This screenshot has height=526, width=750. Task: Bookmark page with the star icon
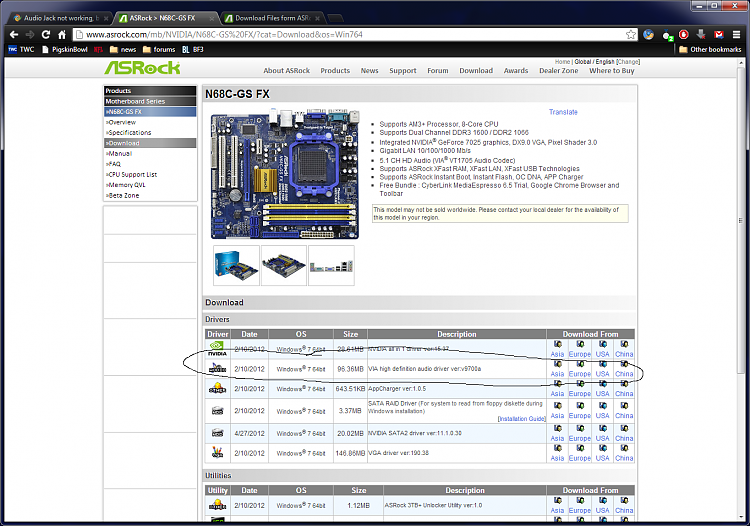(x=631, y=34)
